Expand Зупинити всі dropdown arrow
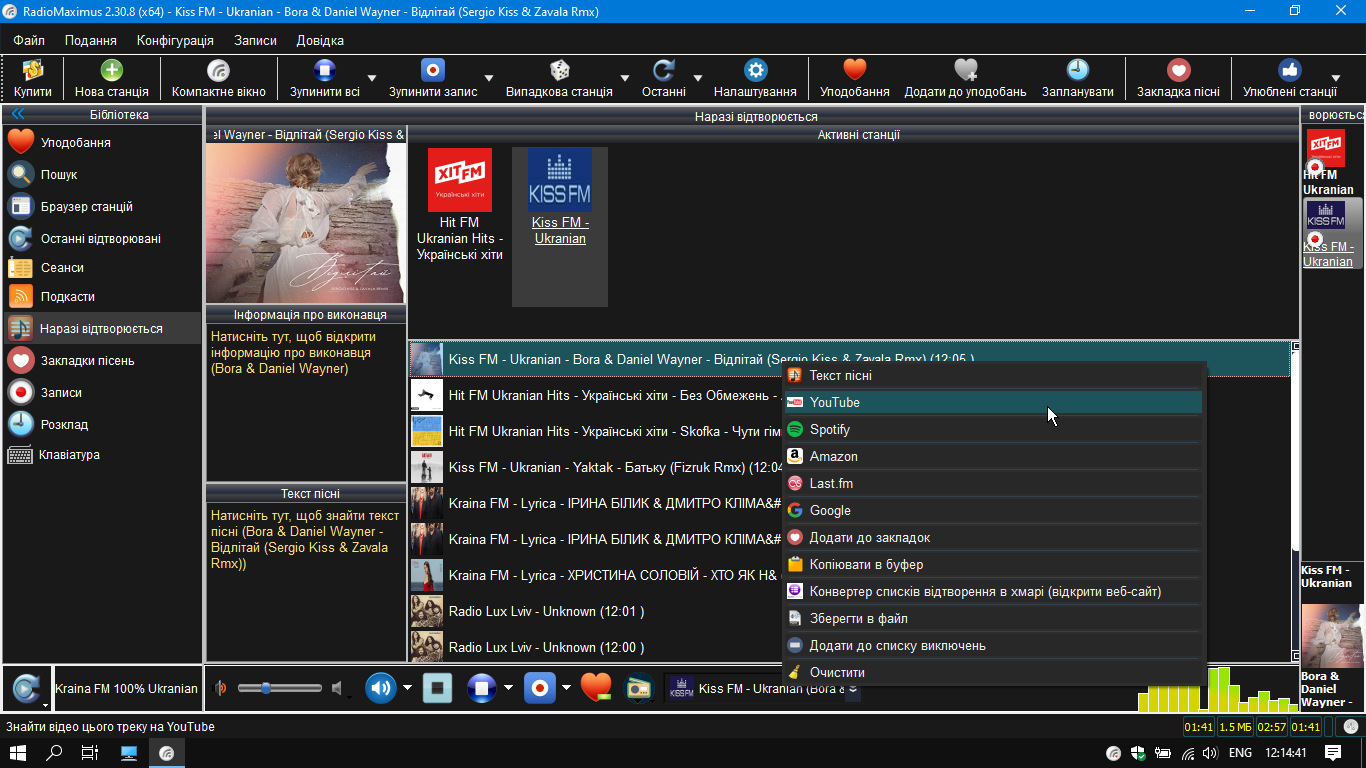 372,78
